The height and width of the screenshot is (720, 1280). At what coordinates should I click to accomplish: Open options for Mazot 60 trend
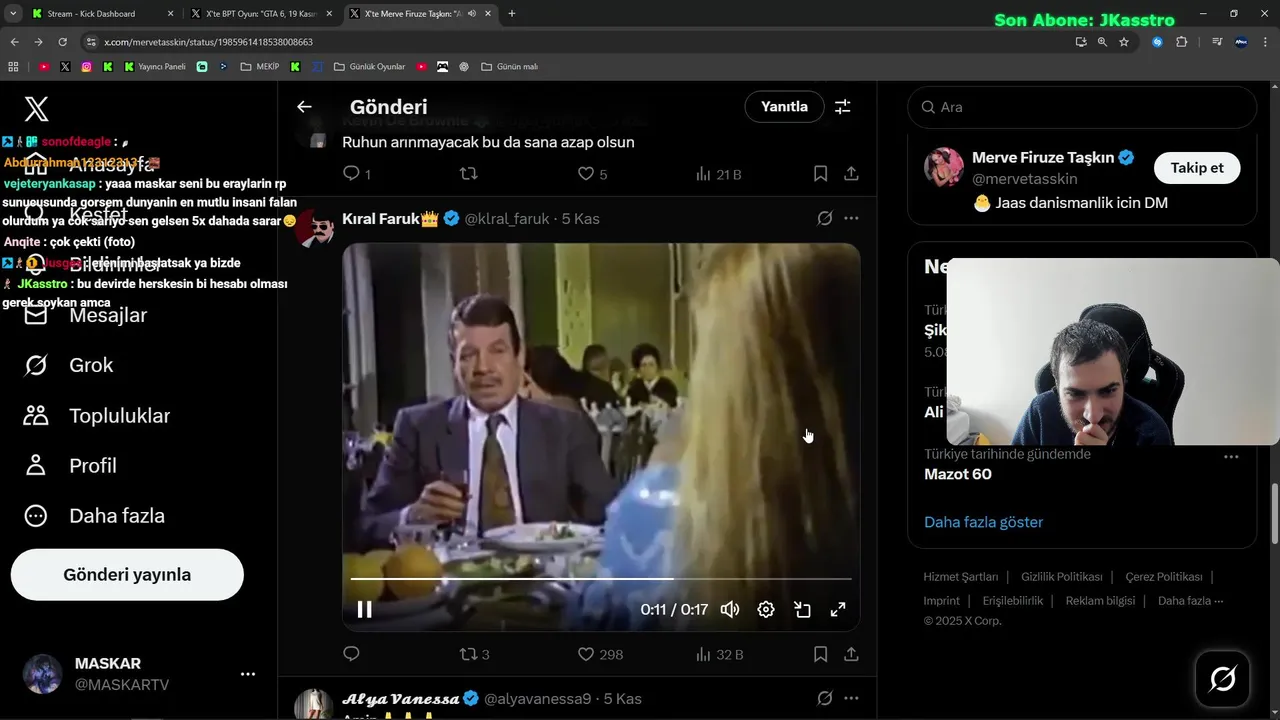point(1231,456)
